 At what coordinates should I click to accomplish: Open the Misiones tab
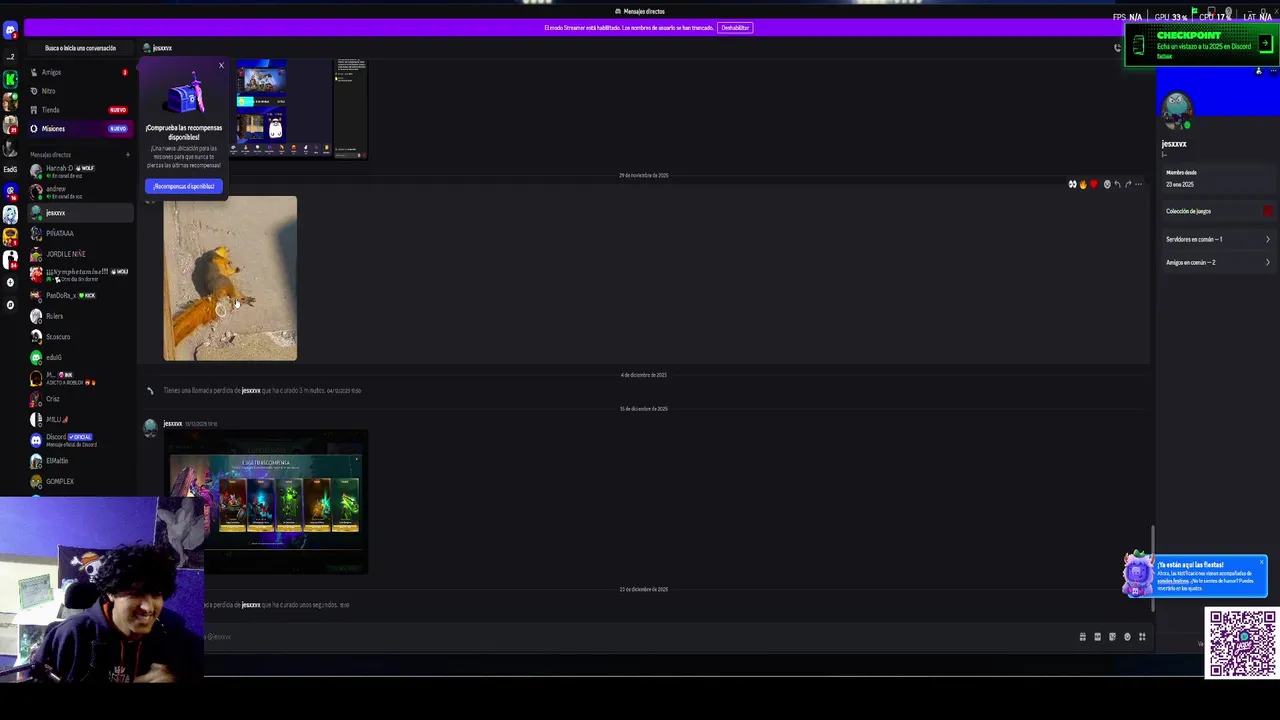click(79, 129)
